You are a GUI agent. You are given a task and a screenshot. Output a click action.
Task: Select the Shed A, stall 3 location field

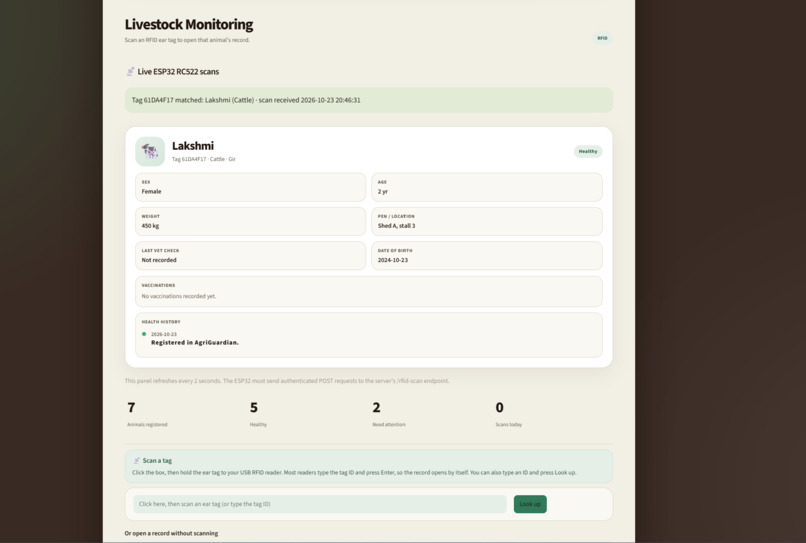[487, 222]
